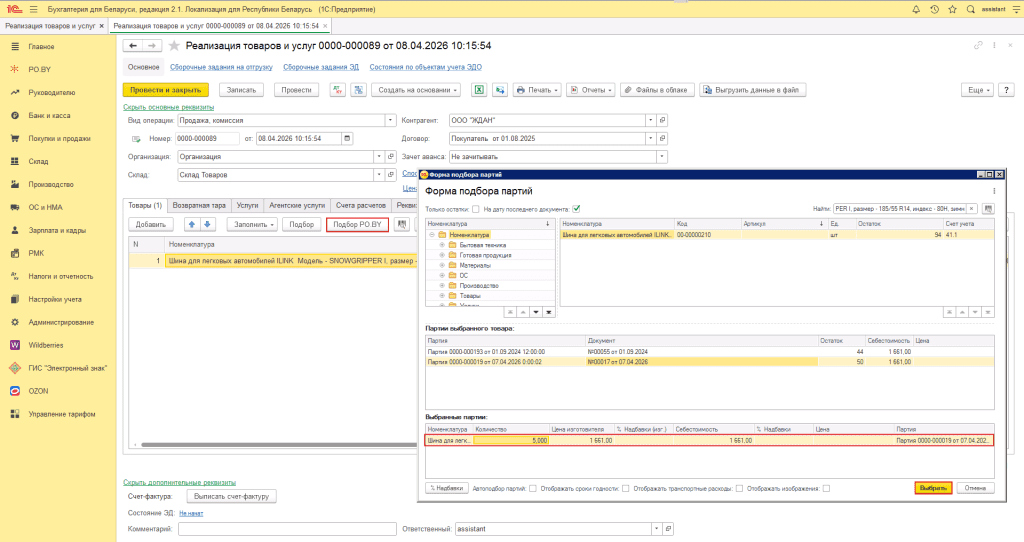
Task: Go back with the left arrow button
Action: tap(133, 46)
